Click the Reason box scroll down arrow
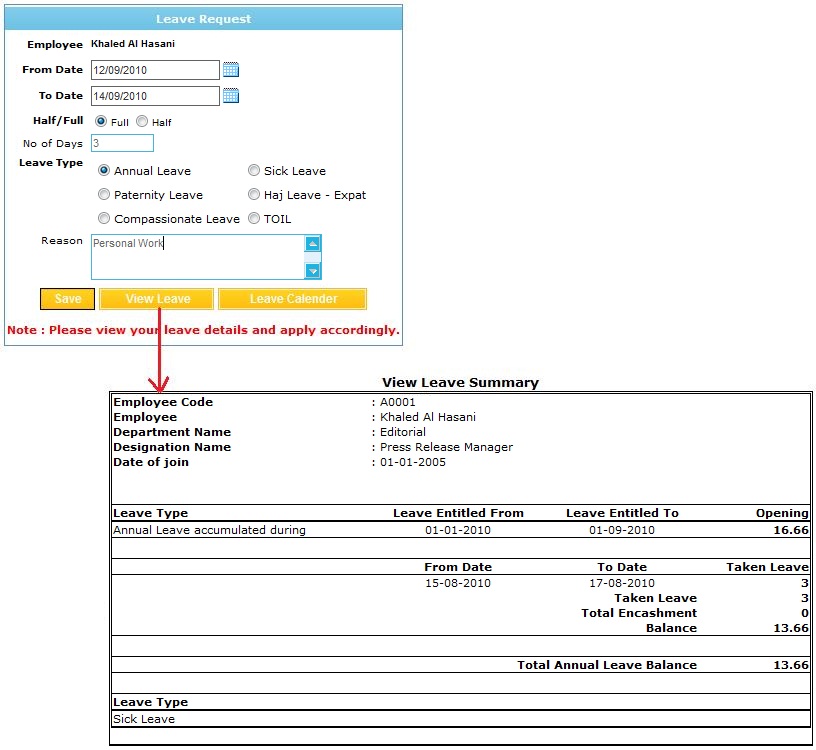 point(312,271)
